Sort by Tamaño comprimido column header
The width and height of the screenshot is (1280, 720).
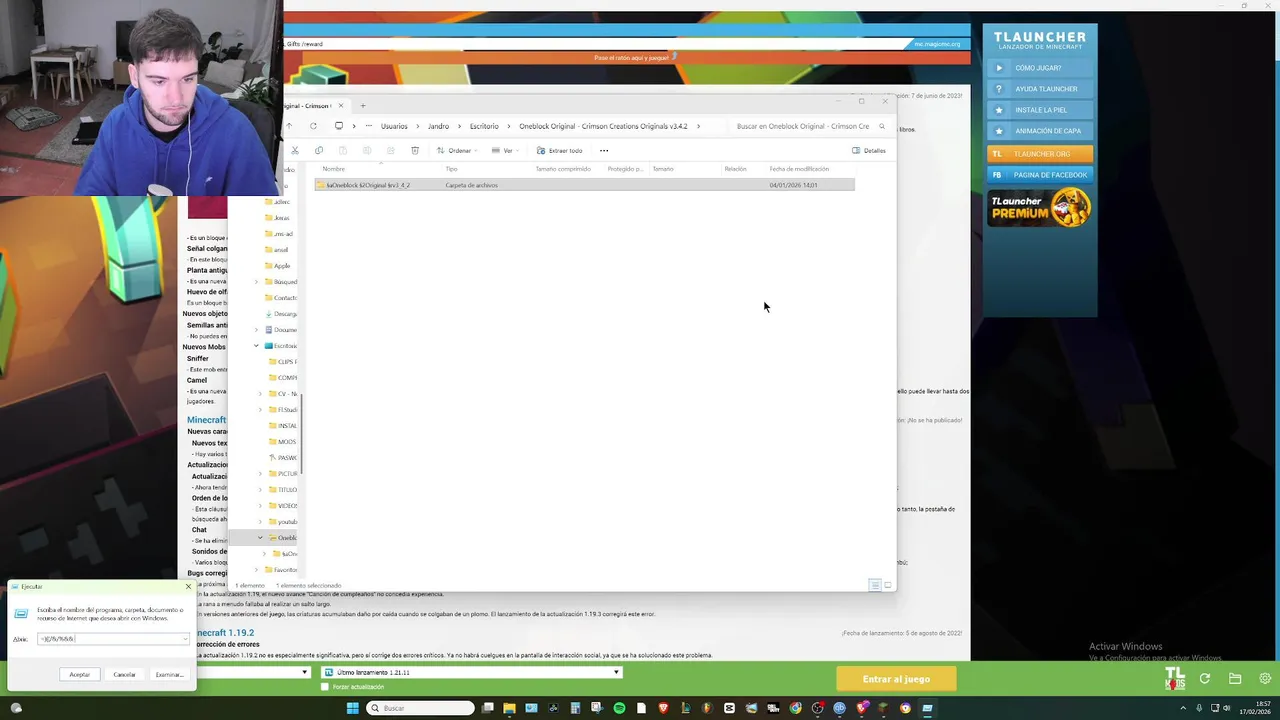[563, 169]
